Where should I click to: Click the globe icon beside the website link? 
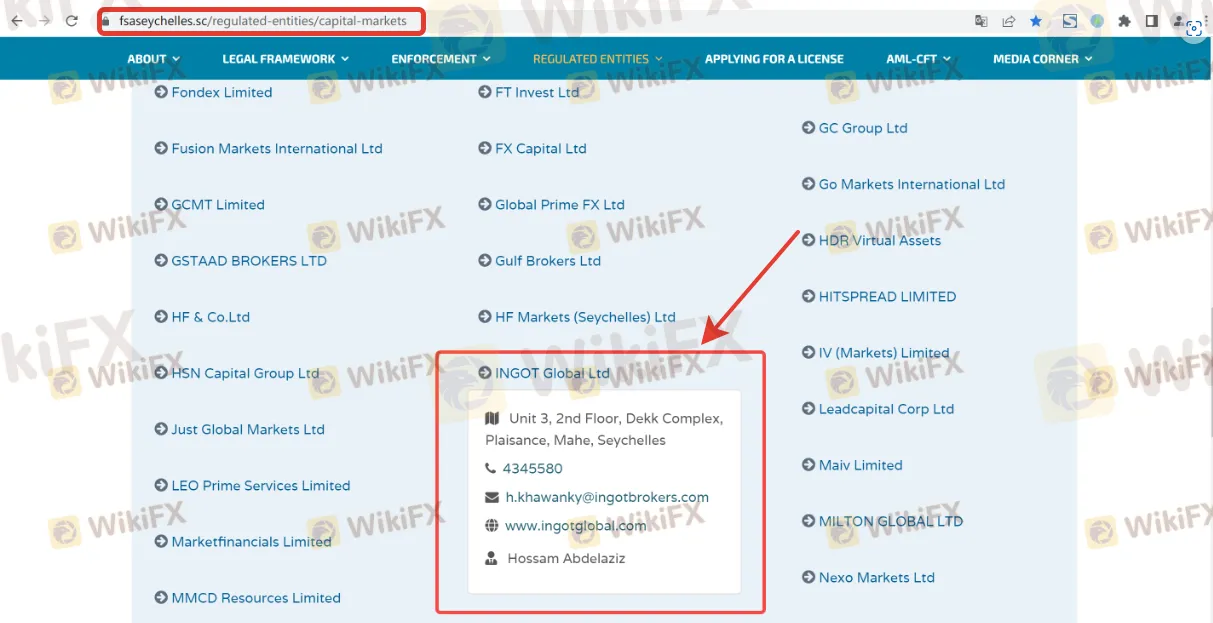click(x=491, y=525)
